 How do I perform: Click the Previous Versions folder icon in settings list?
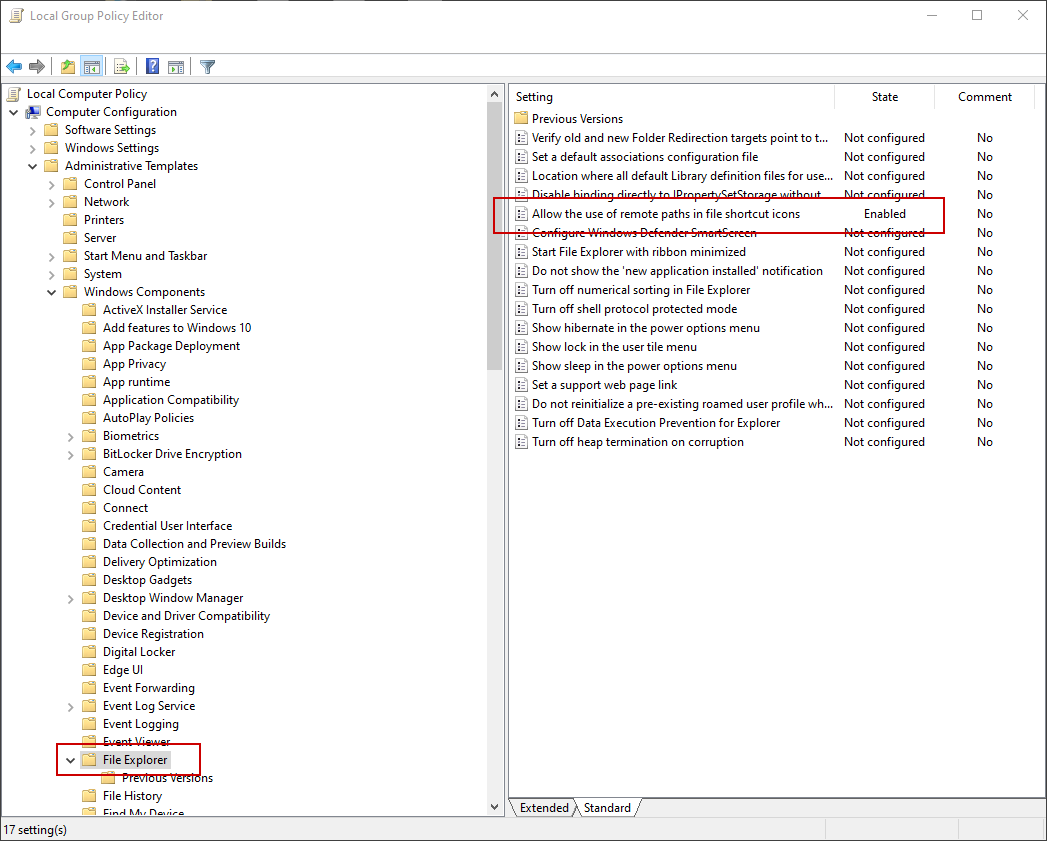(521, 118)
